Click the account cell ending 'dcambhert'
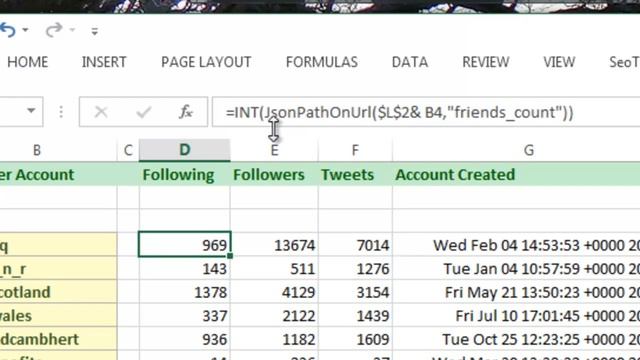This screenshot has width=640, height=360. 58,339
